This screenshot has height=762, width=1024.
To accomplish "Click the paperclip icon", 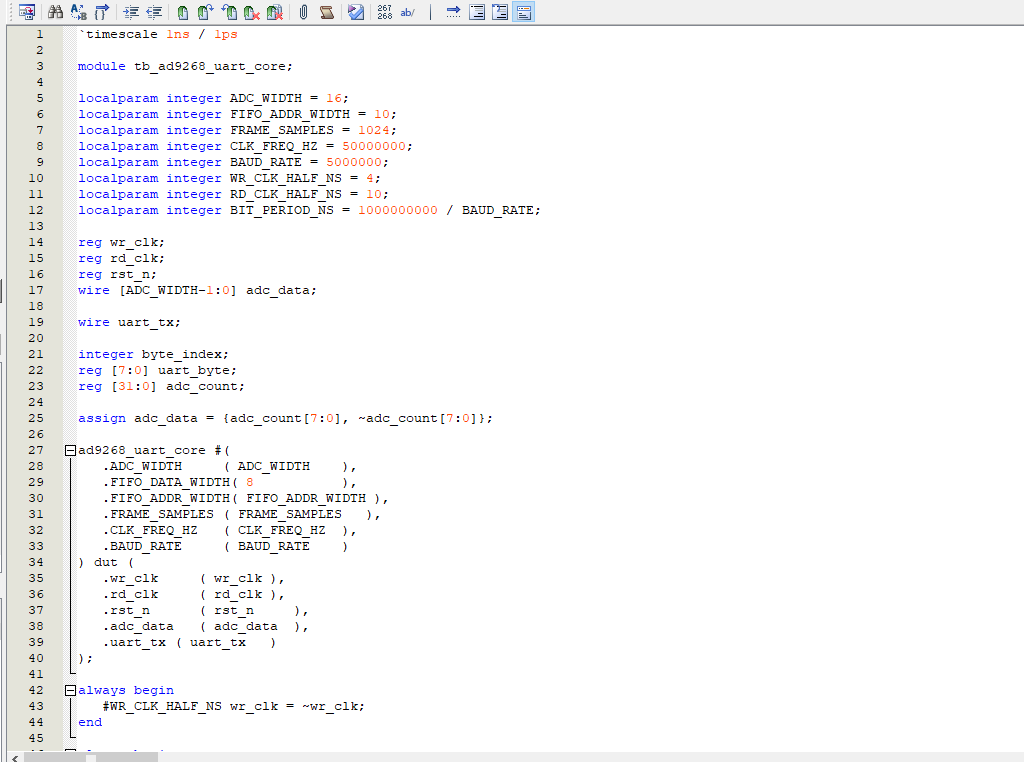I will tap(304, 12).
